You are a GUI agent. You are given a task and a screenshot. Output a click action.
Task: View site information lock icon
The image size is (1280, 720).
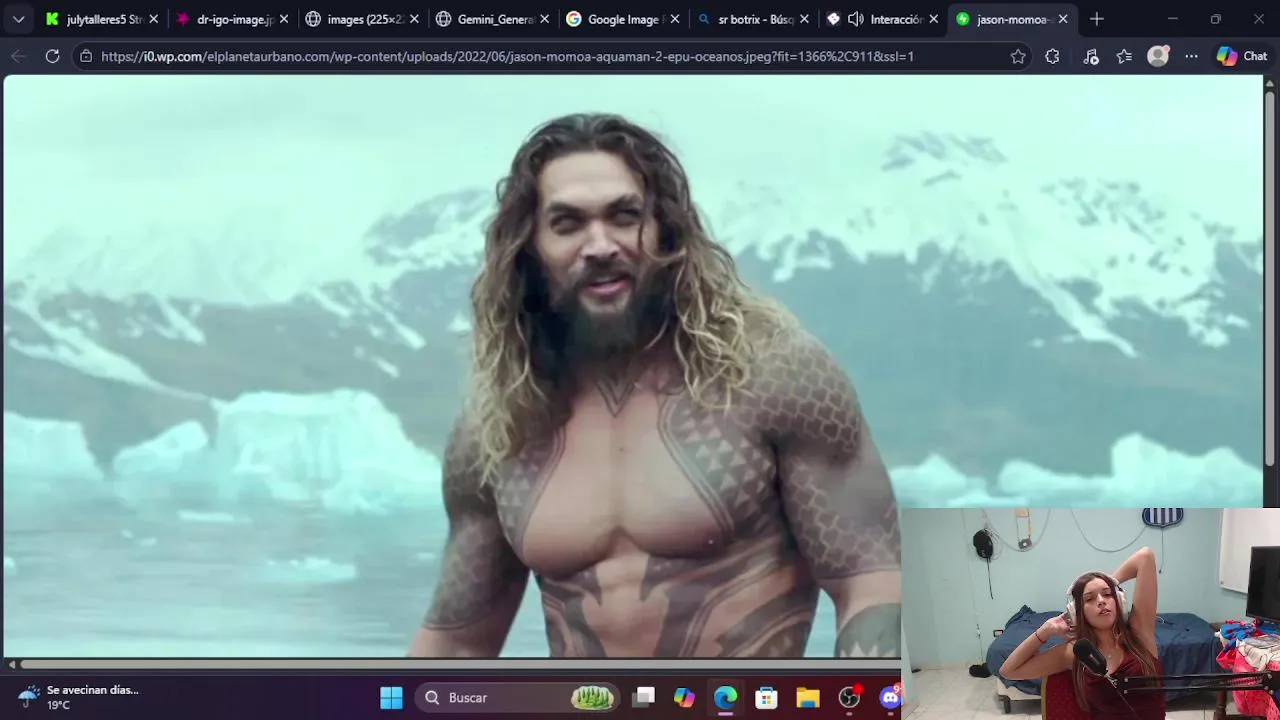pyautogui.click(x=86, y=56)
